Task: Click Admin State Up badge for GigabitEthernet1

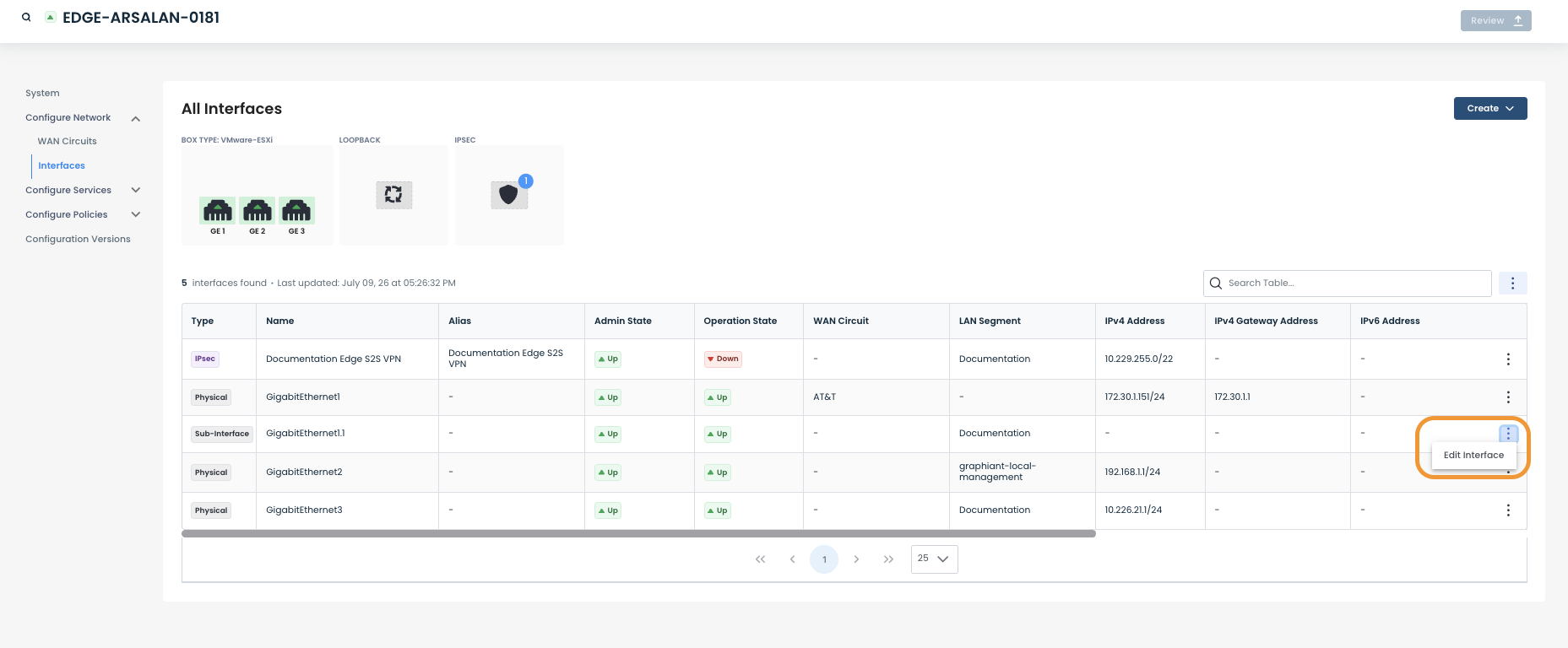Action: (608, 397)
